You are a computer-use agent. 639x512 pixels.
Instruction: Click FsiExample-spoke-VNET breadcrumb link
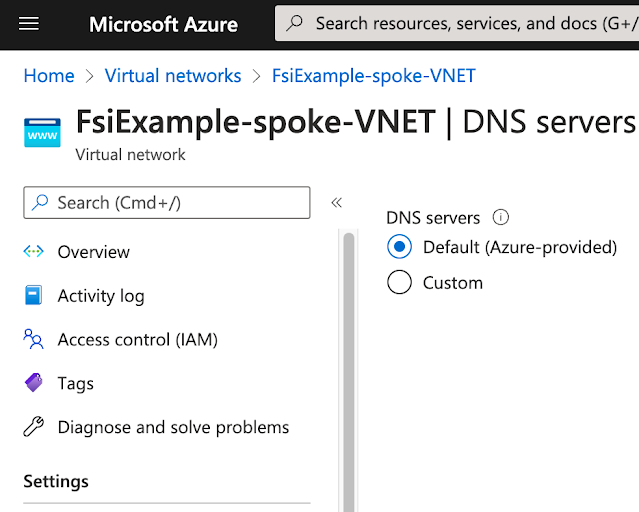click(x=373, y=76)
